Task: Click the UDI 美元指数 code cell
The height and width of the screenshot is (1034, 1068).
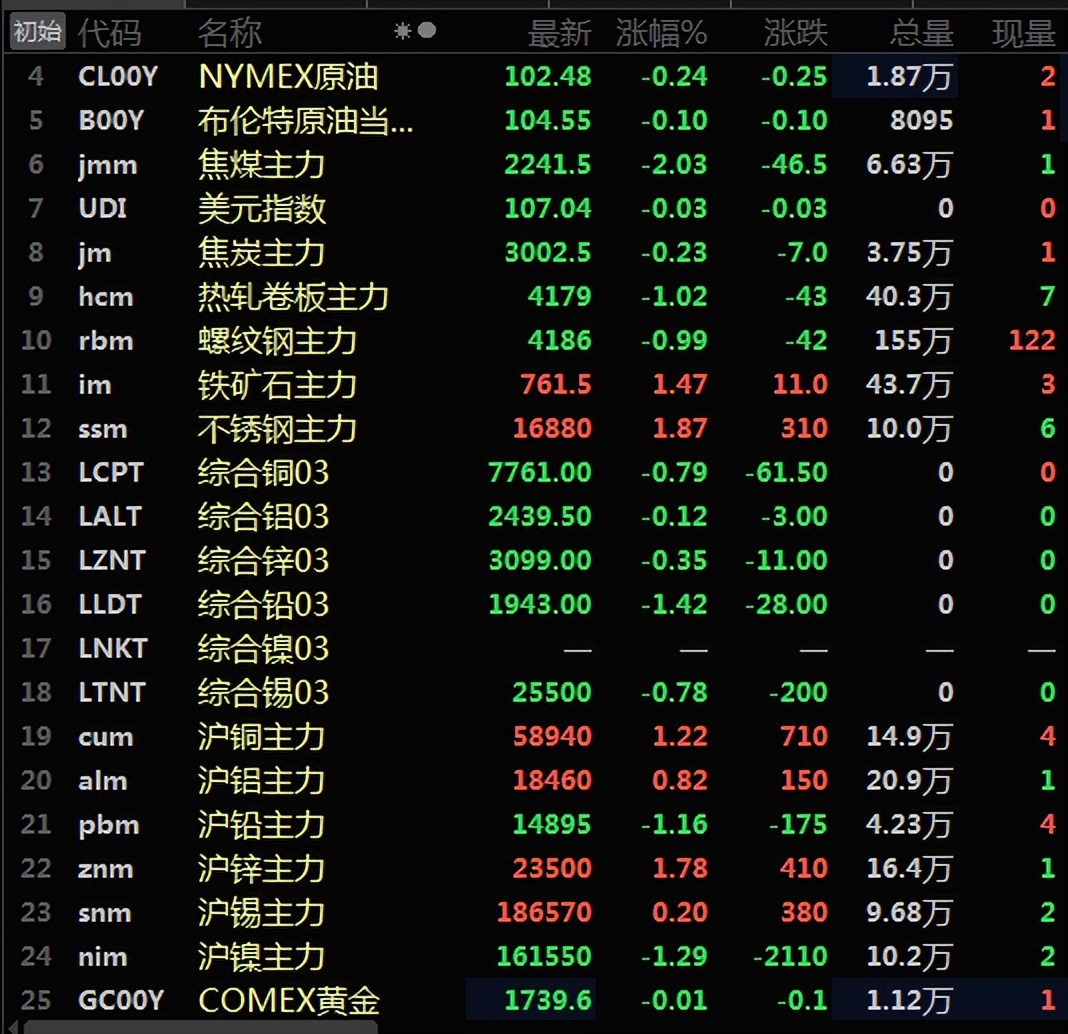Action: pos(102,209)
